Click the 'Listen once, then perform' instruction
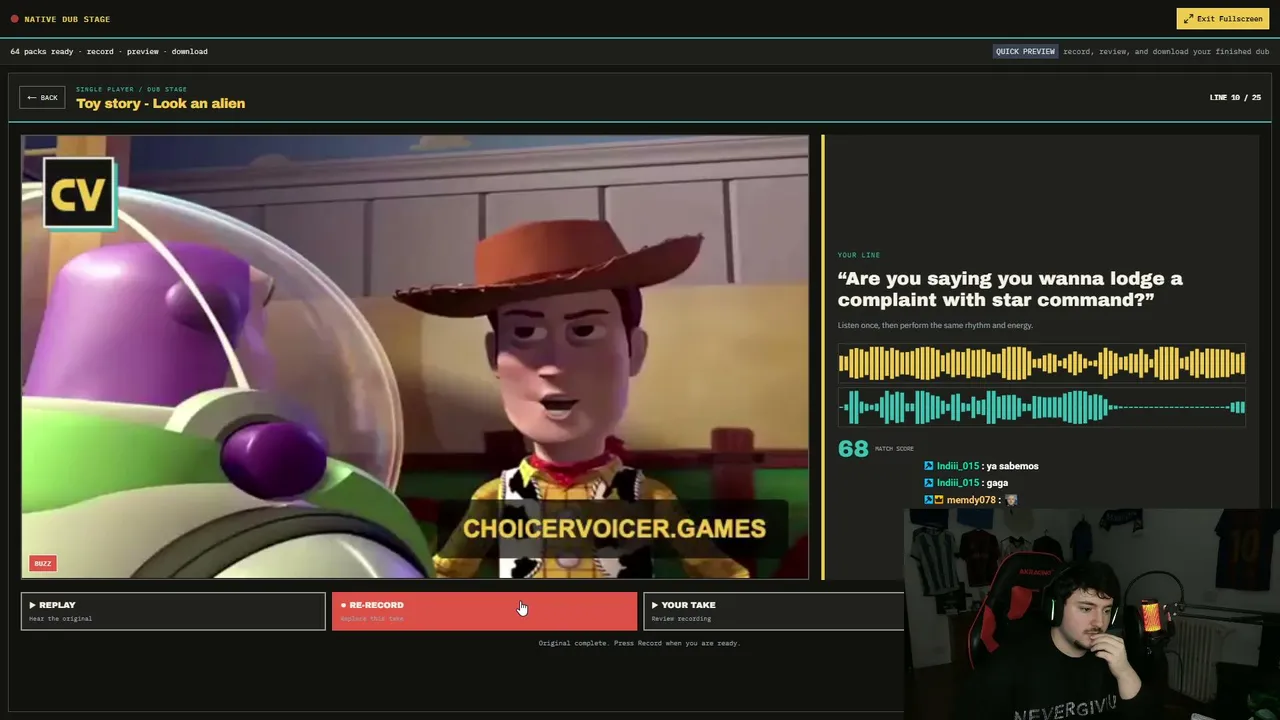Screen dimensions: 1280x720 click(x=935, y=325)
